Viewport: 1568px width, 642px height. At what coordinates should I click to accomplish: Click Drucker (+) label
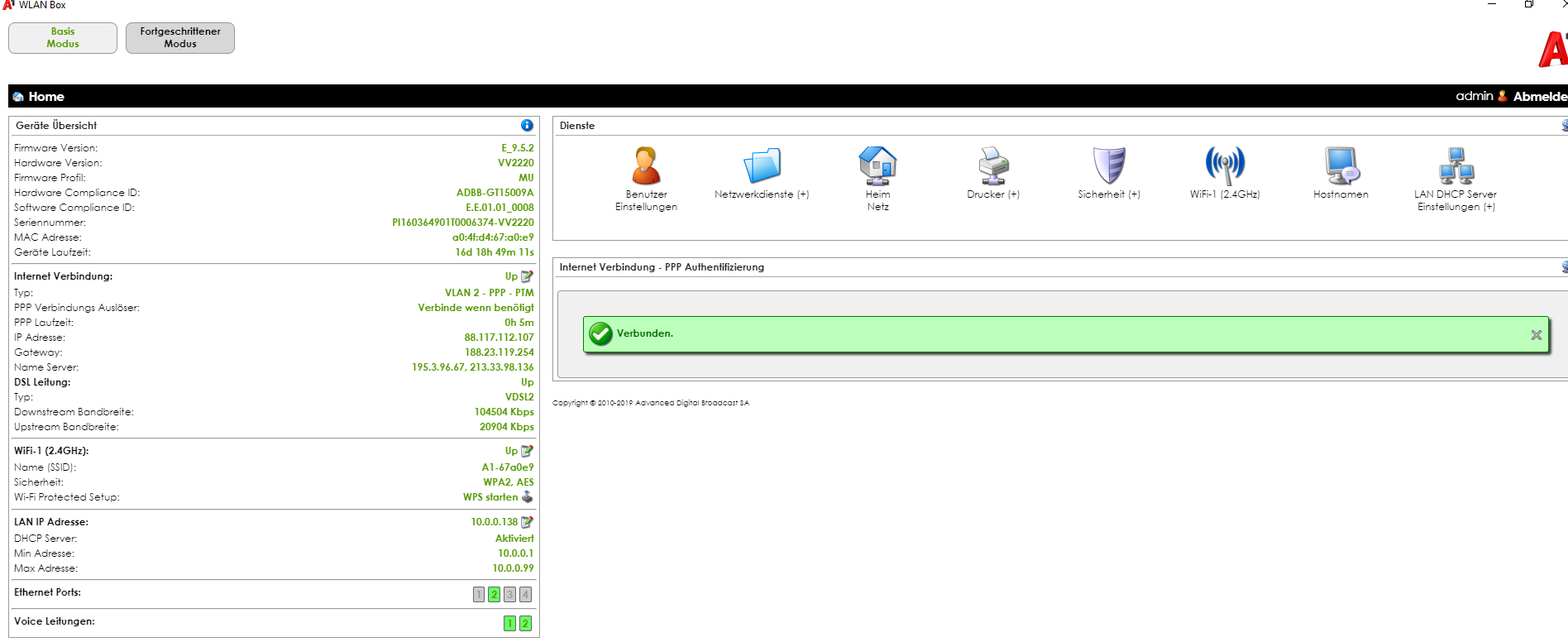click(x=993, y=194)
